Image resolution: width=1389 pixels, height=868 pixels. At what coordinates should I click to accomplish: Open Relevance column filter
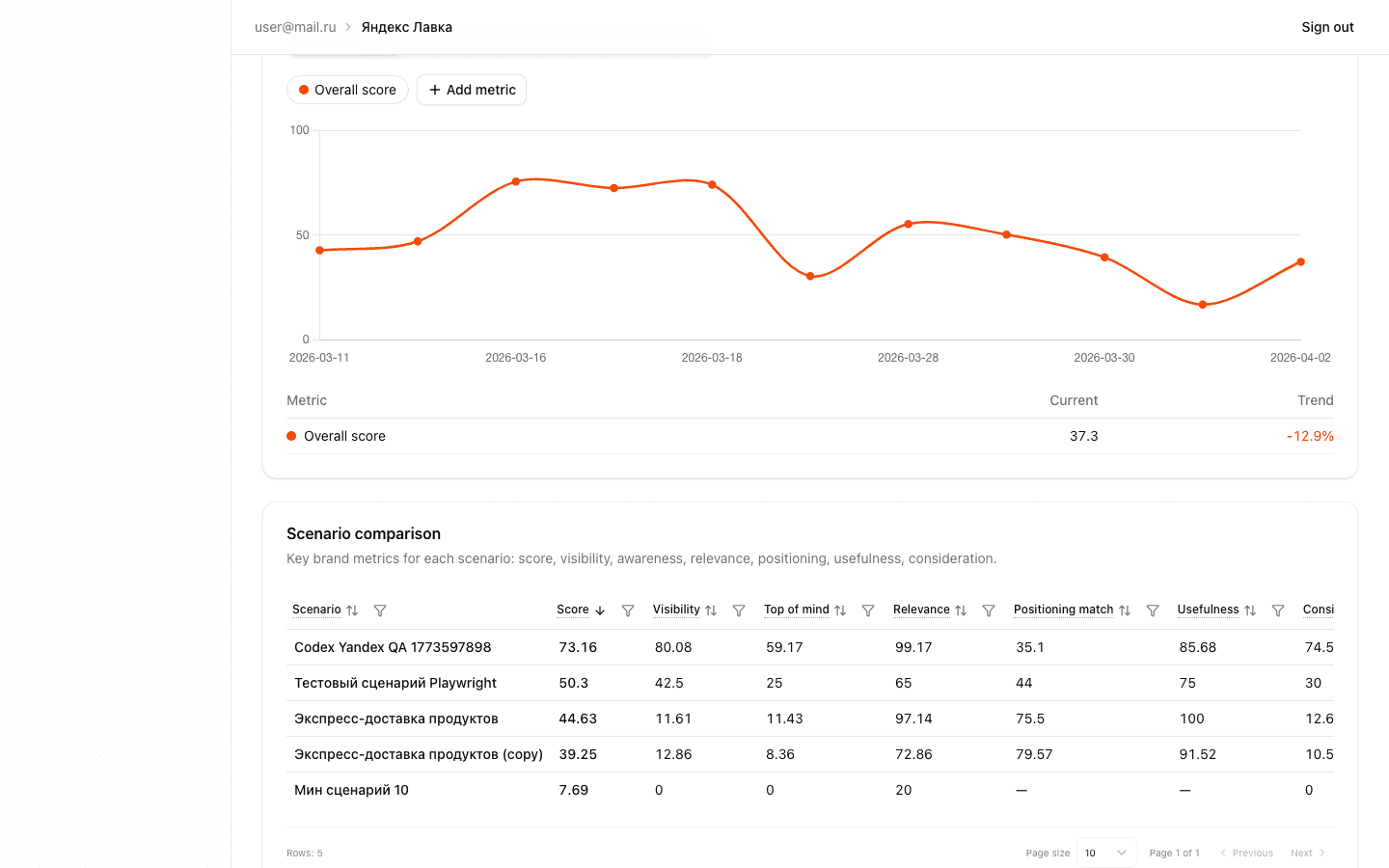(989, 610)
